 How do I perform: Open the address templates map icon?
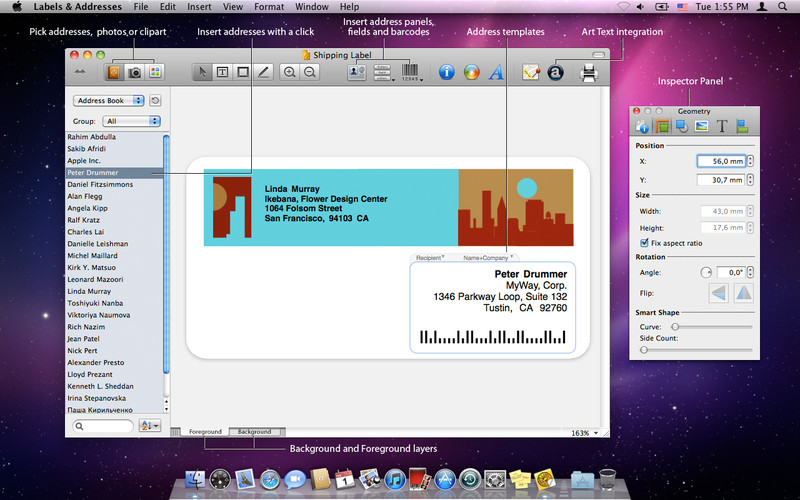pos(531,72)
